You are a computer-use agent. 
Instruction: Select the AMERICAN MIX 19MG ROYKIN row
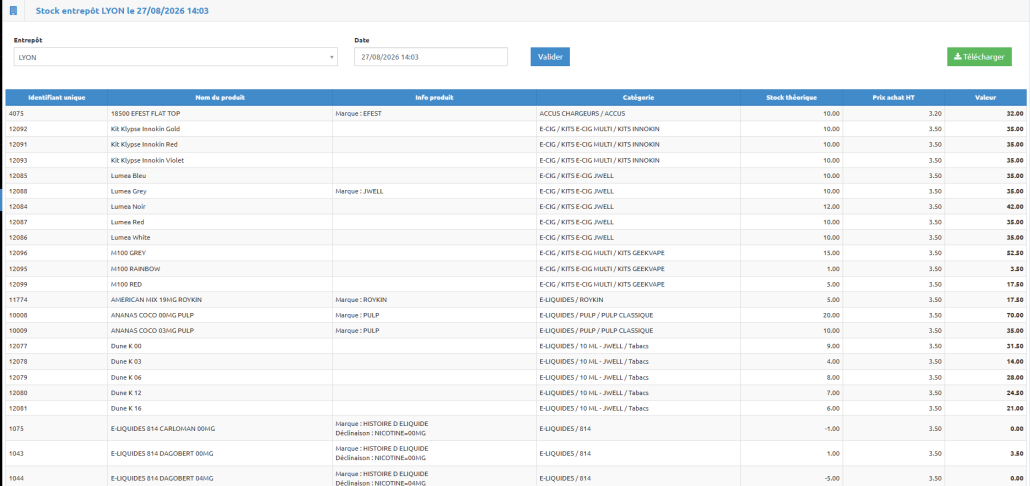click(516, 300)
